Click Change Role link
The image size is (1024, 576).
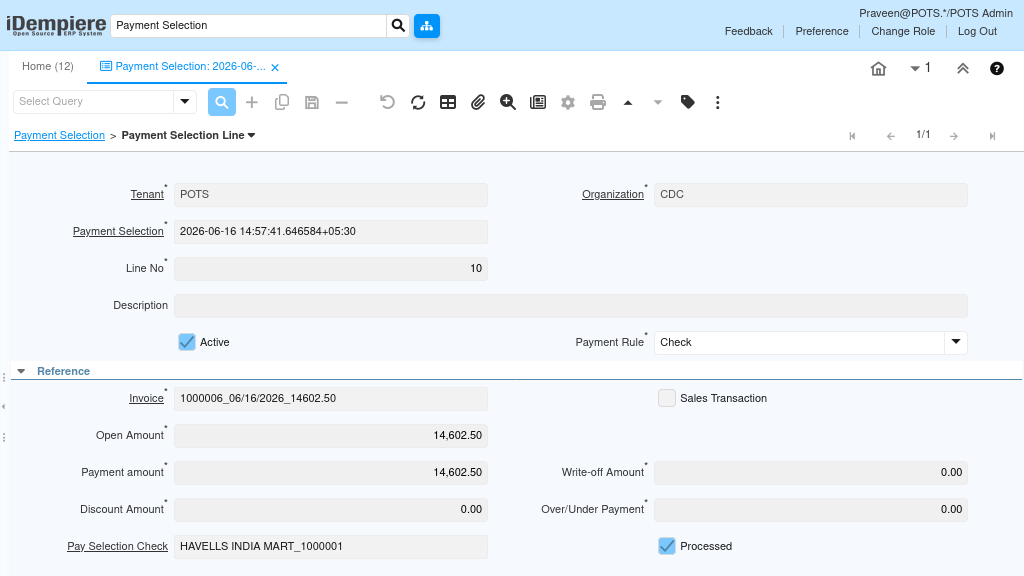point(903,31)
